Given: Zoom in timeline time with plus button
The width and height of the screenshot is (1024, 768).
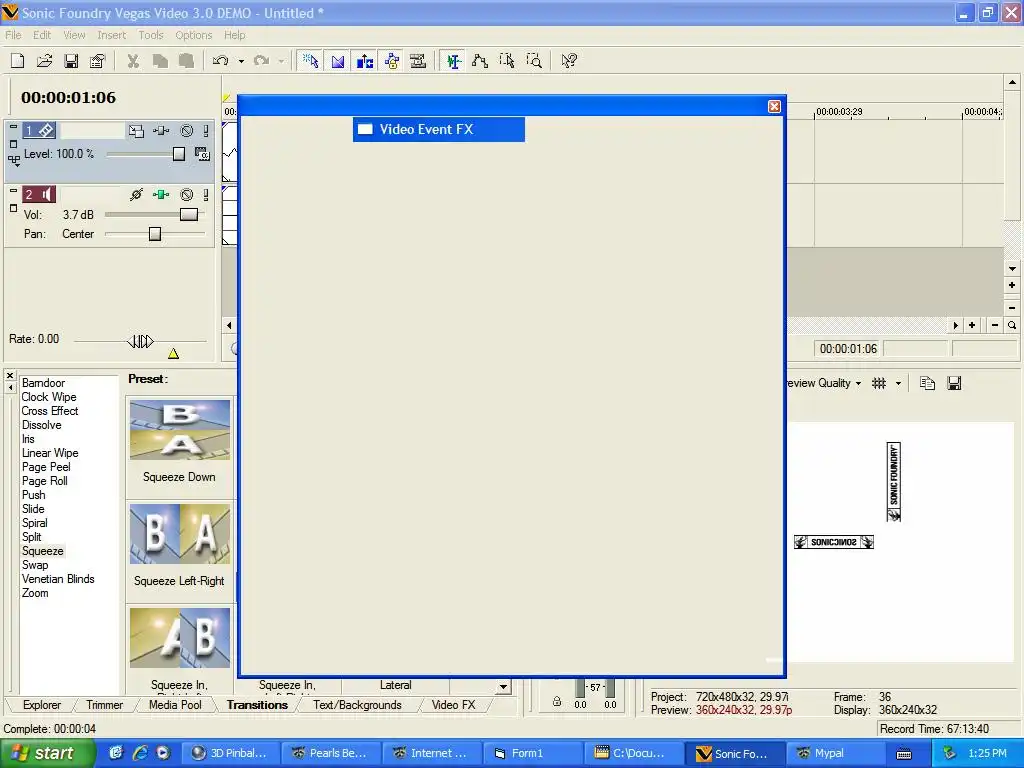Looking at the screenshot, I should [972, 325].
